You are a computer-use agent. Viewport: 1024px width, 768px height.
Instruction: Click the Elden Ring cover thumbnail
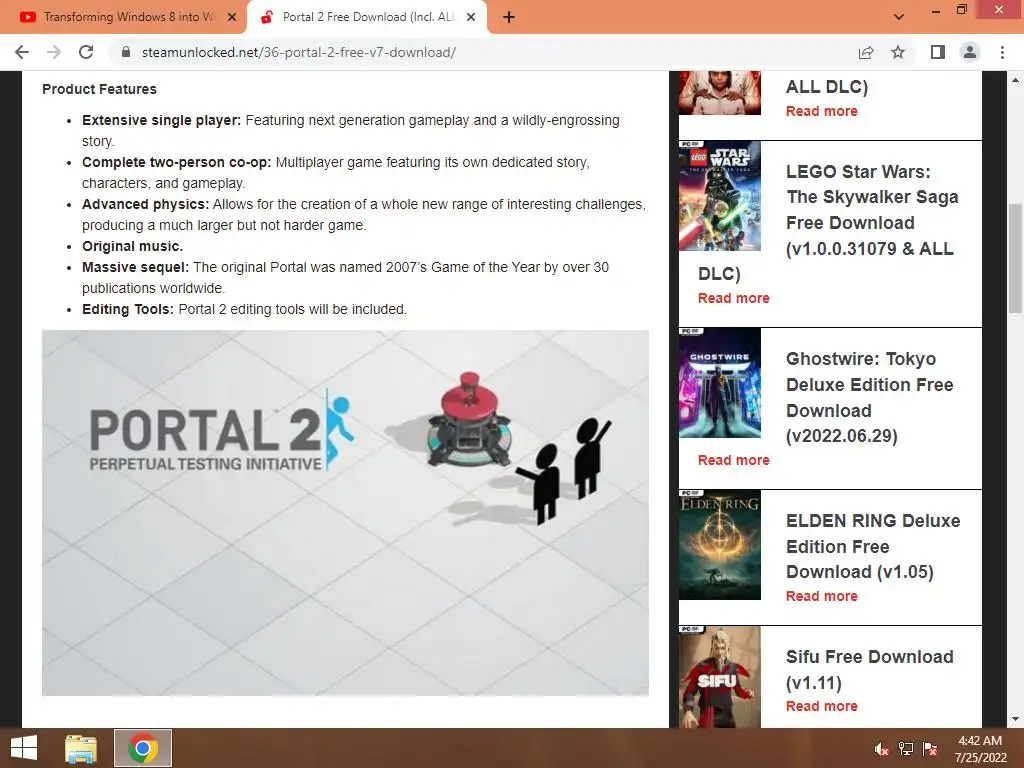pyautogui.click(x=720, y=545)
